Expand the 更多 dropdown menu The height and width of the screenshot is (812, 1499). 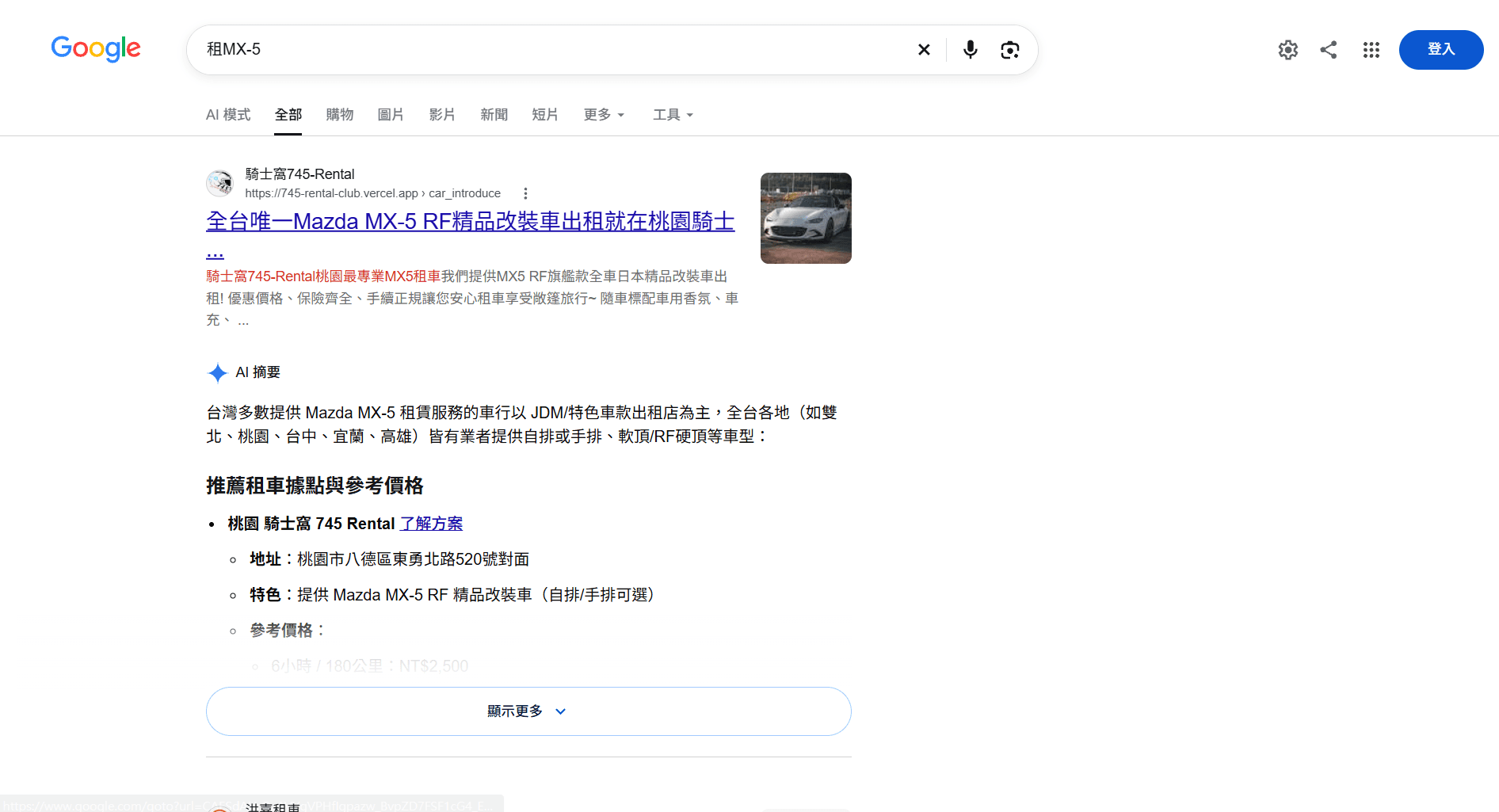[604, 115]
